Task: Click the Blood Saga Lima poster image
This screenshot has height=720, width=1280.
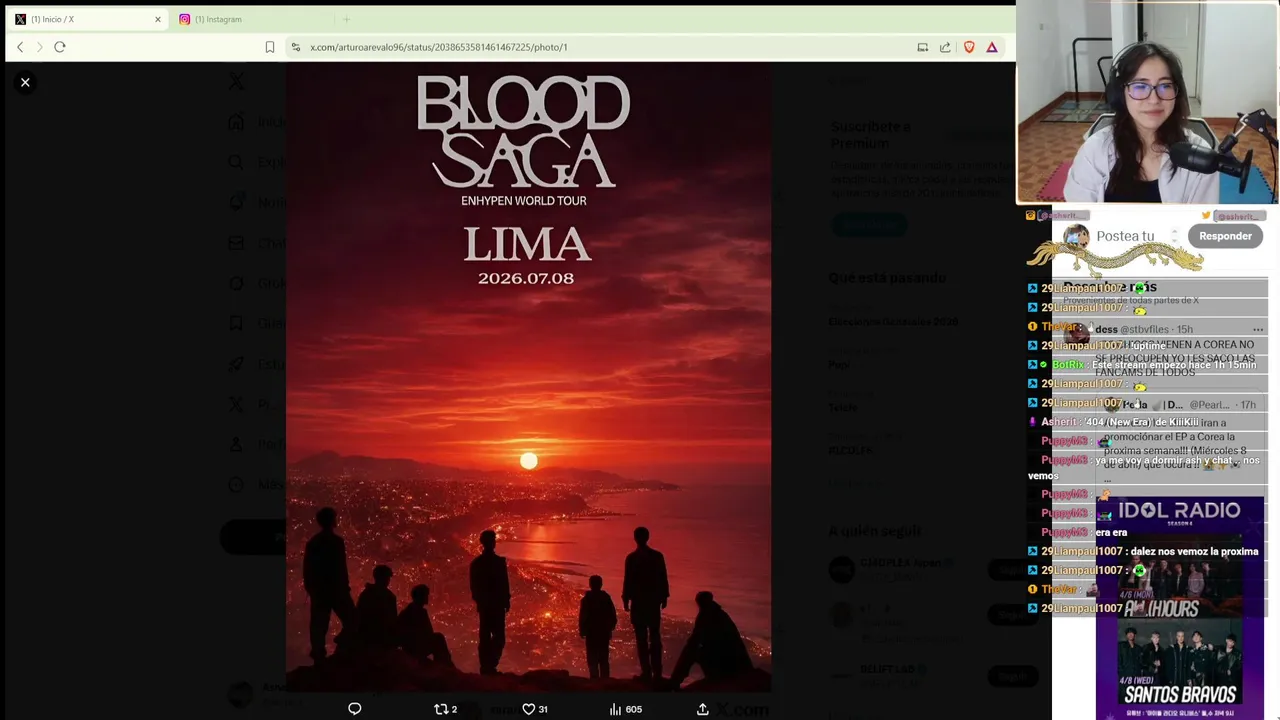Action: [x=528, y=377]
